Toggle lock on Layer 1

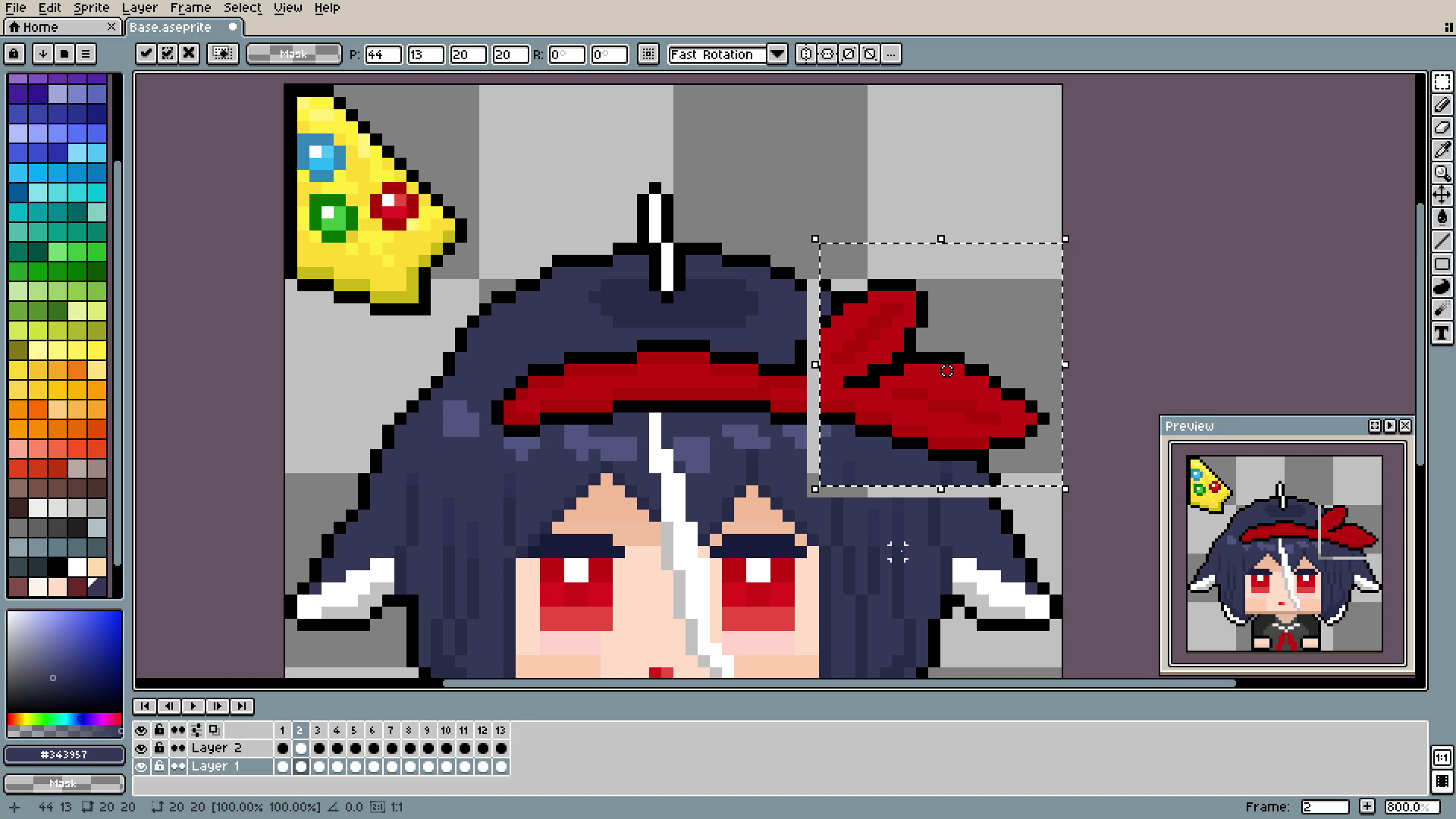click(159, 767)
